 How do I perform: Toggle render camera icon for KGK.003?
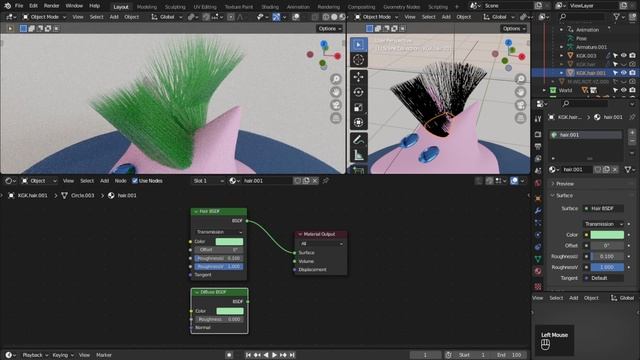(x=632, y=56)
